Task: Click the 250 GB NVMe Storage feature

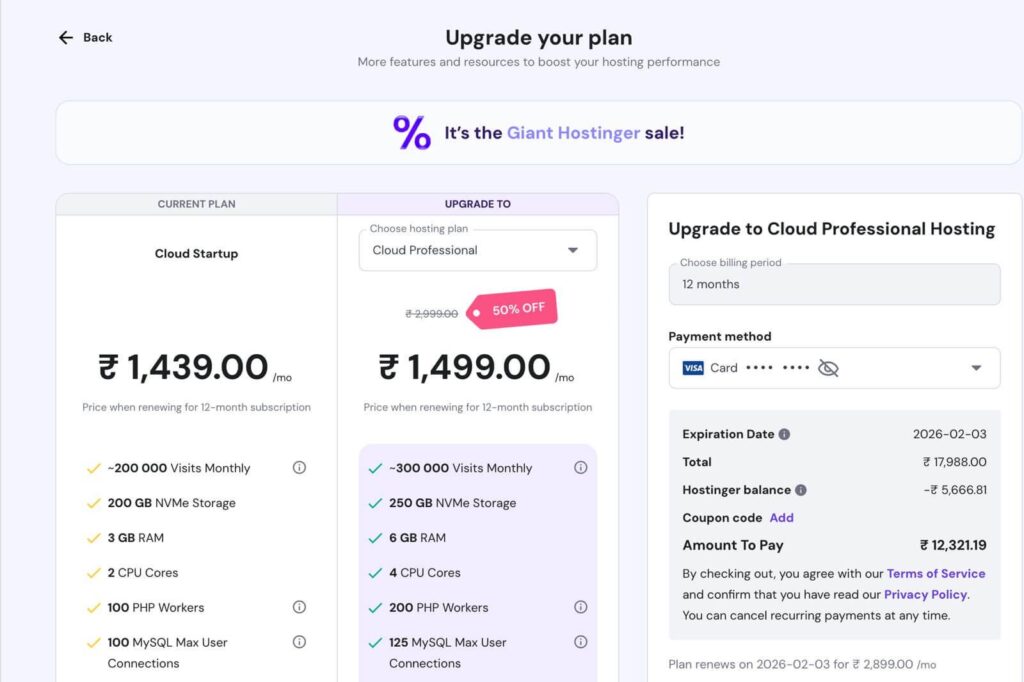Action: click(x=453, y=503)
